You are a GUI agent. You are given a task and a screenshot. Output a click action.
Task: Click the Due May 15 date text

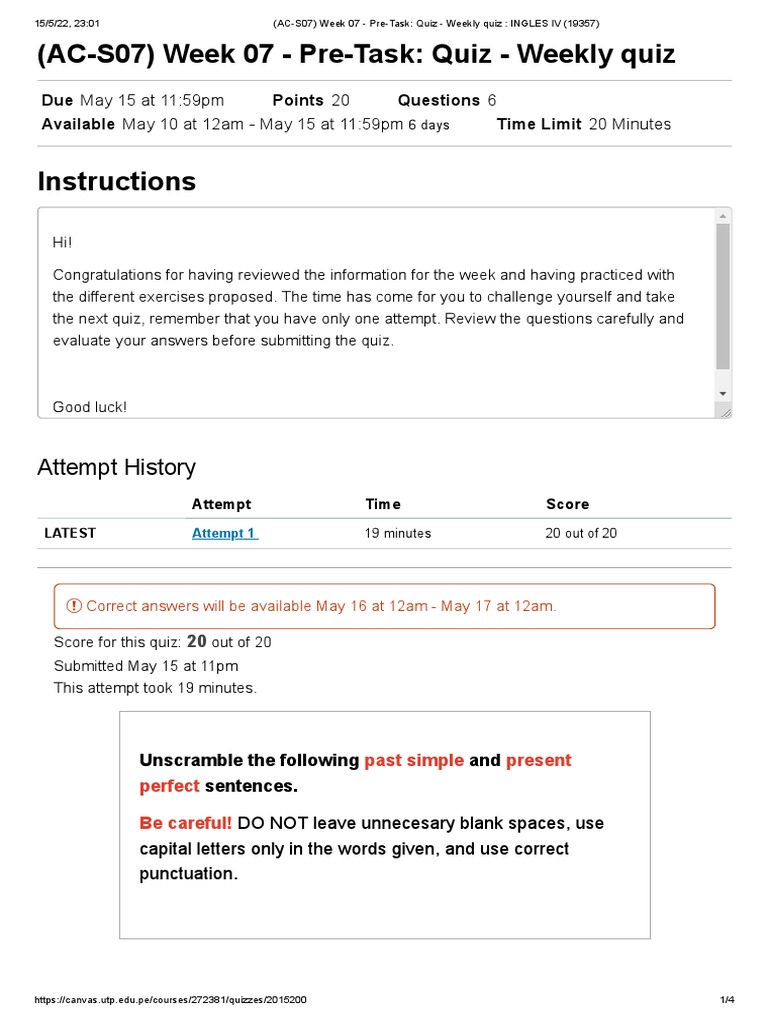pyautogui.click(x=133, y=101)
